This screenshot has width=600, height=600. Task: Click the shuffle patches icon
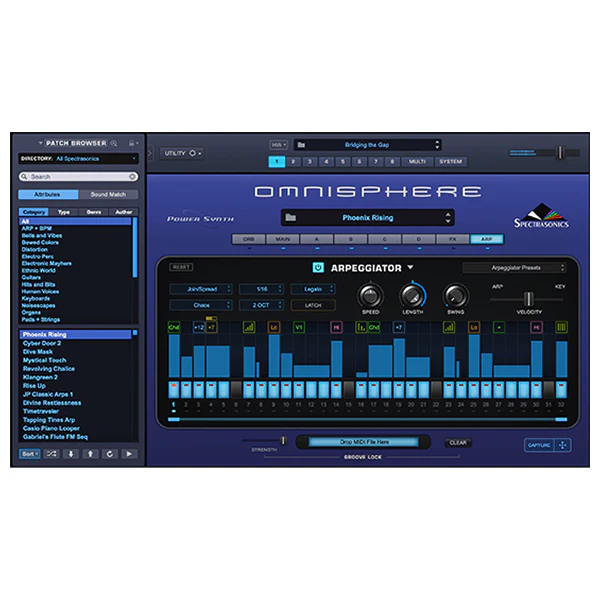point(51,454)
